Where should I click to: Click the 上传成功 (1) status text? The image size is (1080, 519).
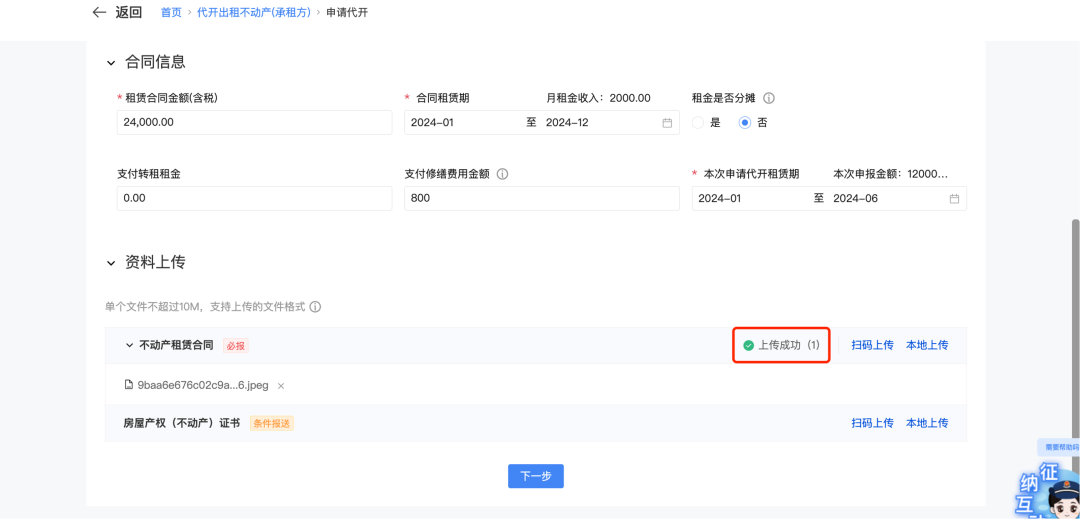click(789, 345)
